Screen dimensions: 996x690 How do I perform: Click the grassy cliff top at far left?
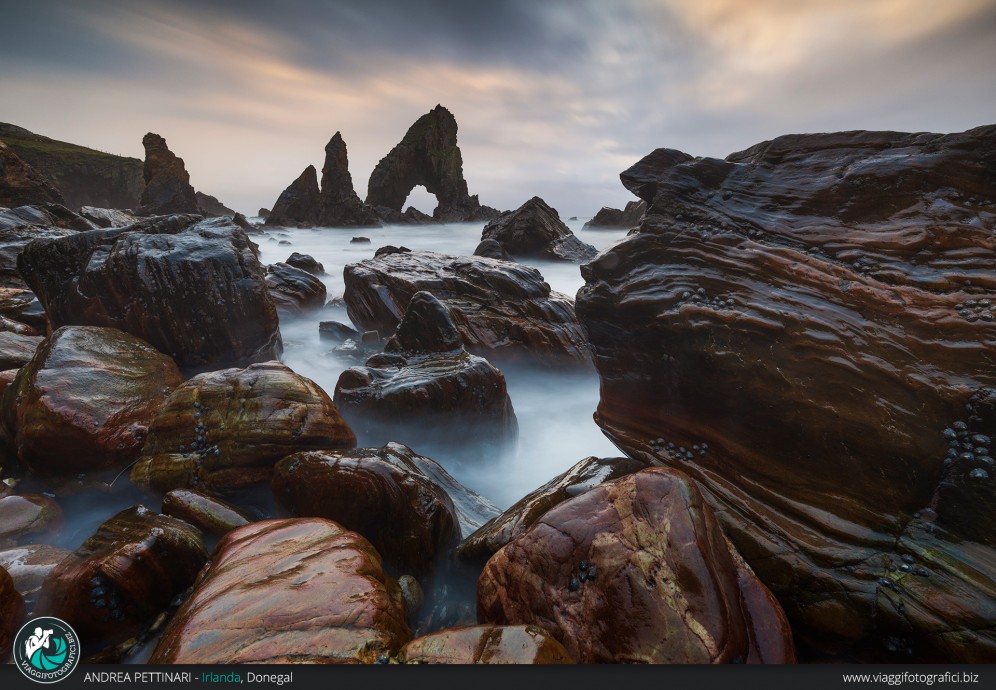coord(60,150)
